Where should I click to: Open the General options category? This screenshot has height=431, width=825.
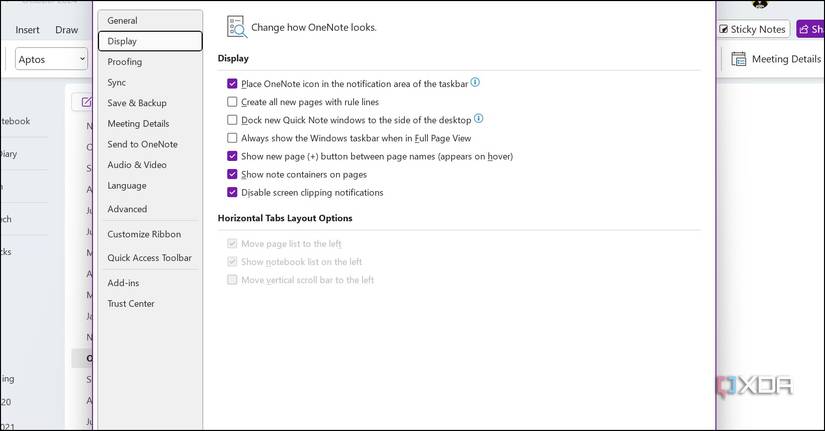tap(150, 21)
